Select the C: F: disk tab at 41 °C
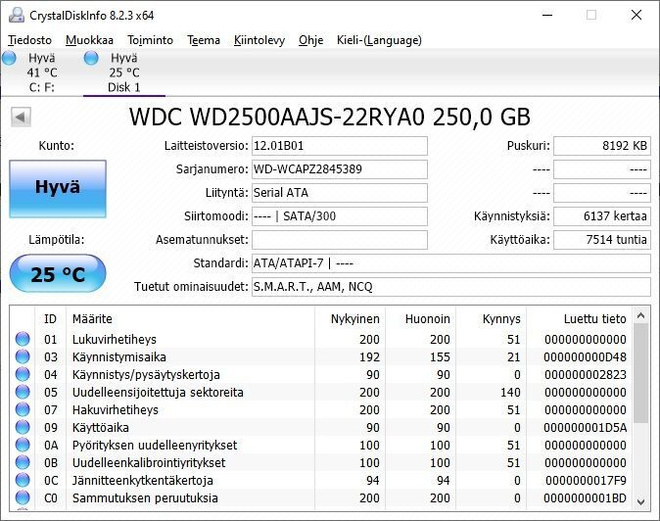The image size is (660, 521). [42, 72]
